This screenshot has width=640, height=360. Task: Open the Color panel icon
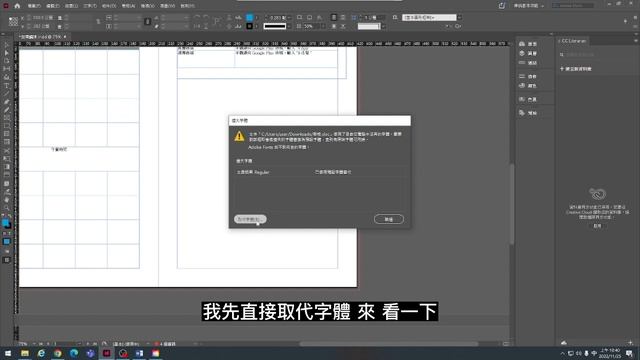point(522,86)
